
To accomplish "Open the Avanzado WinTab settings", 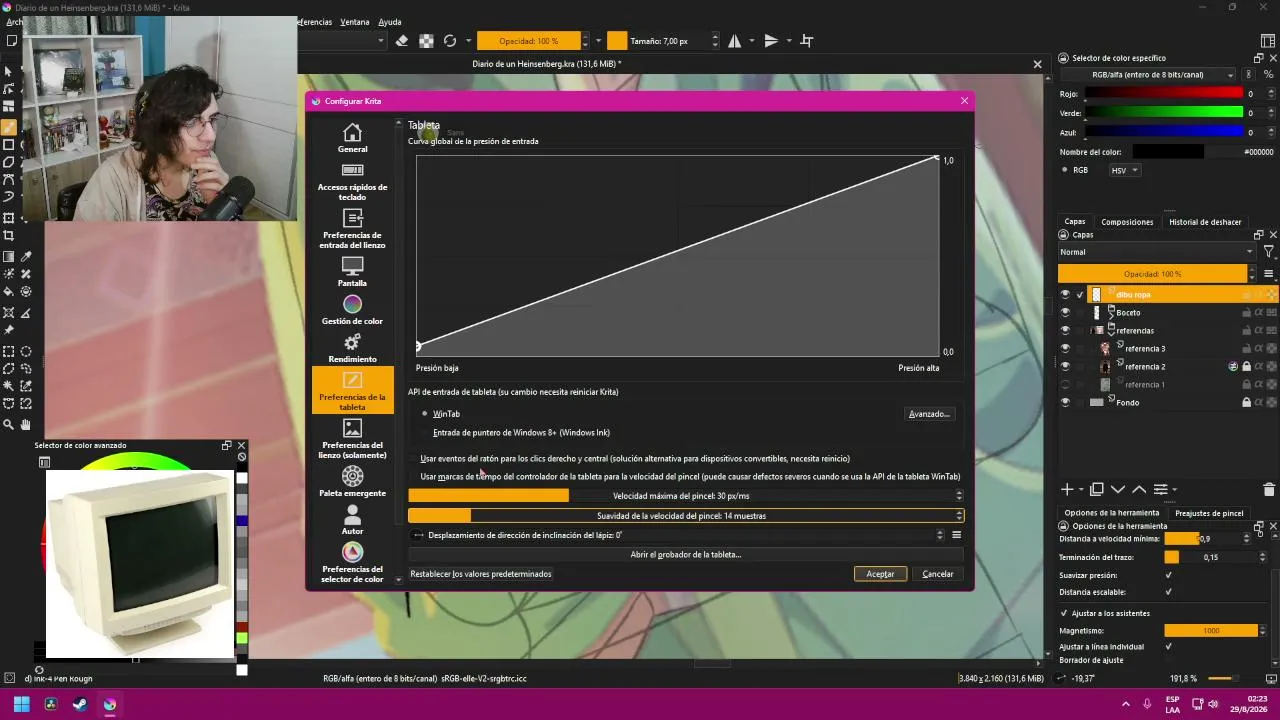I will pos(929,414).
